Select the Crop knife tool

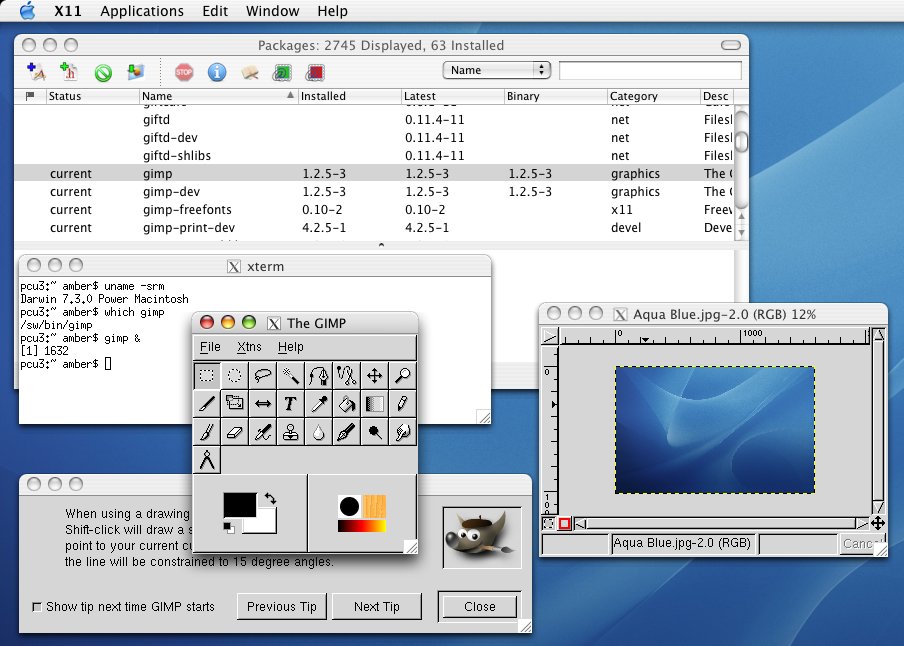tap(206, 404)
